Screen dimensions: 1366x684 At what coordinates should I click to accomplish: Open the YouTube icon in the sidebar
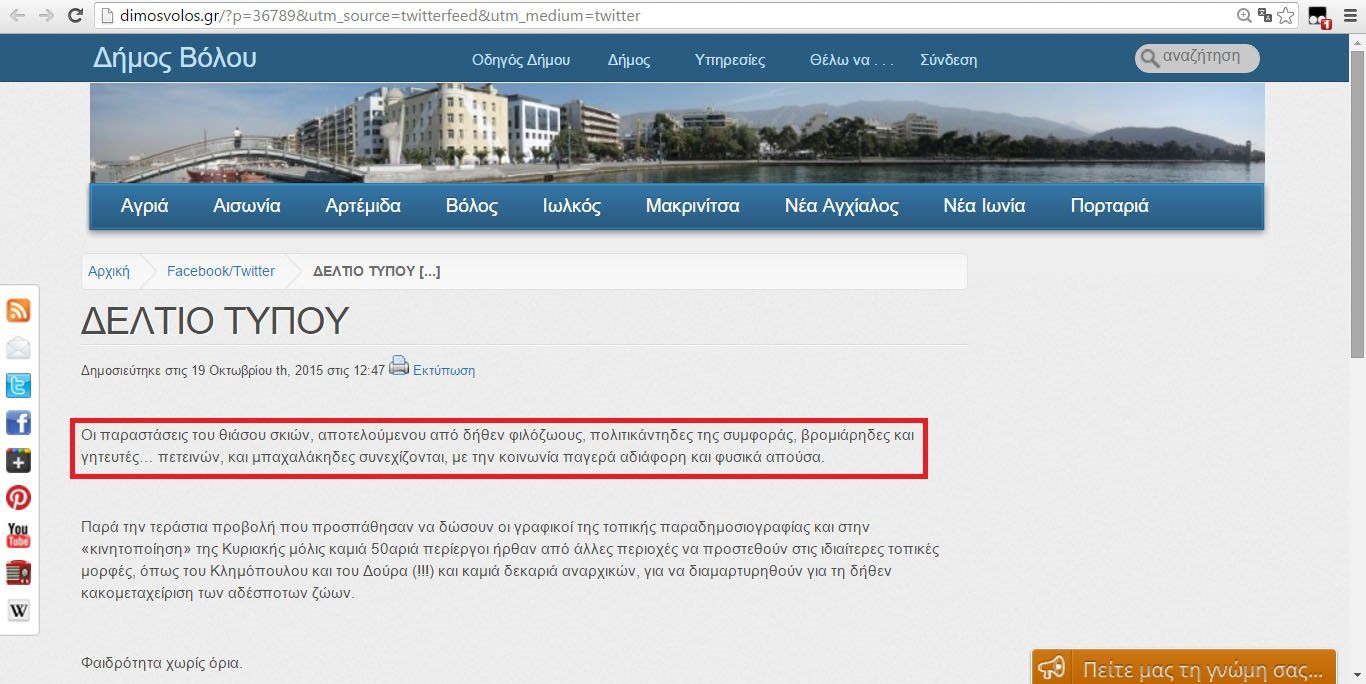click(x=18, y=535)
